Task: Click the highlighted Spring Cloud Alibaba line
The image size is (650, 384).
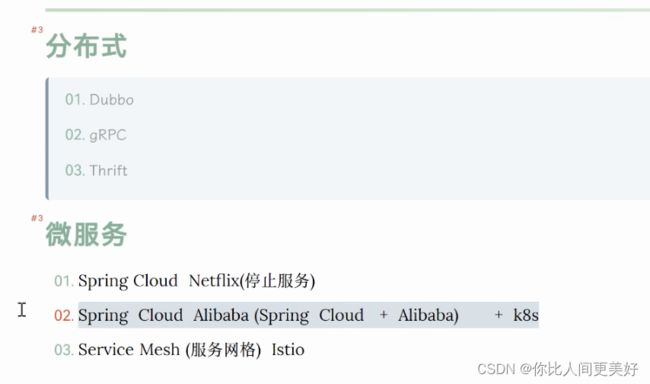Action: click(308, 315)
